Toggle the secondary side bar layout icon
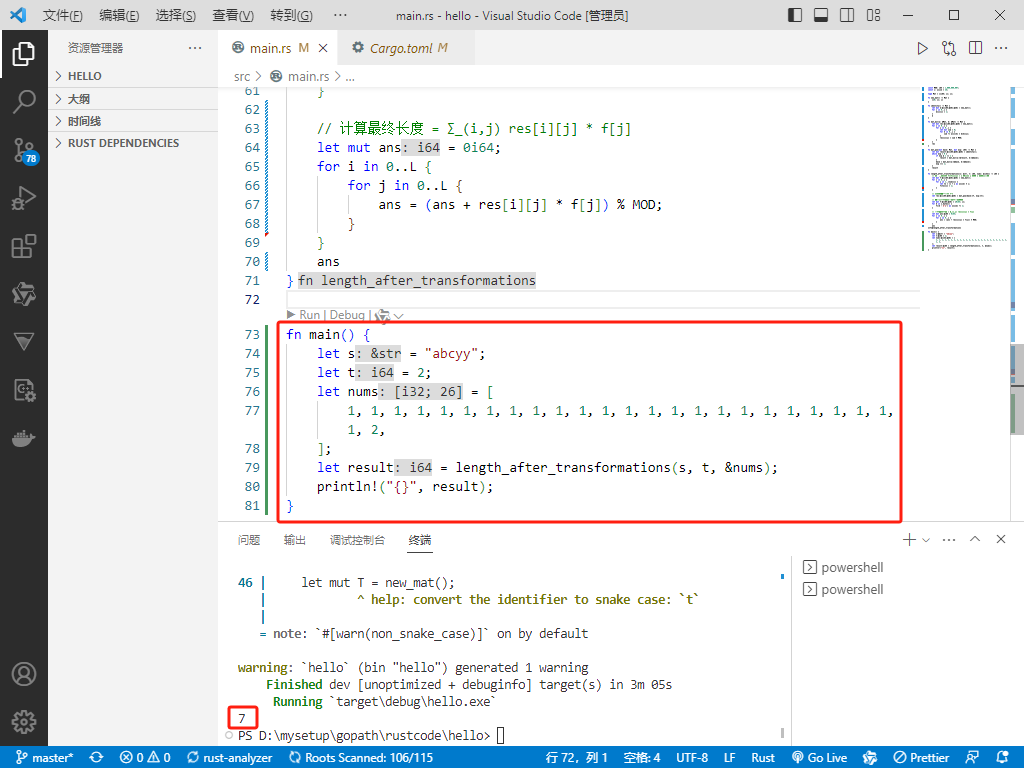 pyautogui.click(x=847, y=15)
